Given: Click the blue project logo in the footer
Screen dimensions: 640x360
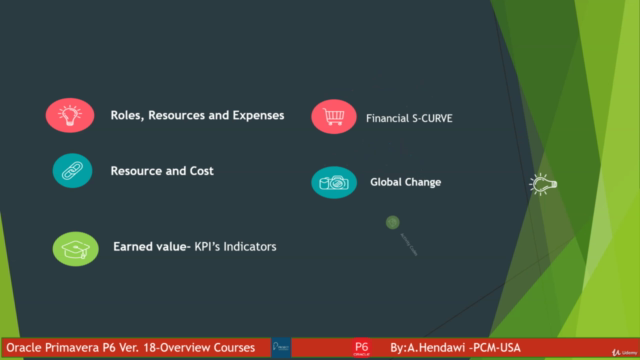Looking at the screenshot, I should point(281,348).
